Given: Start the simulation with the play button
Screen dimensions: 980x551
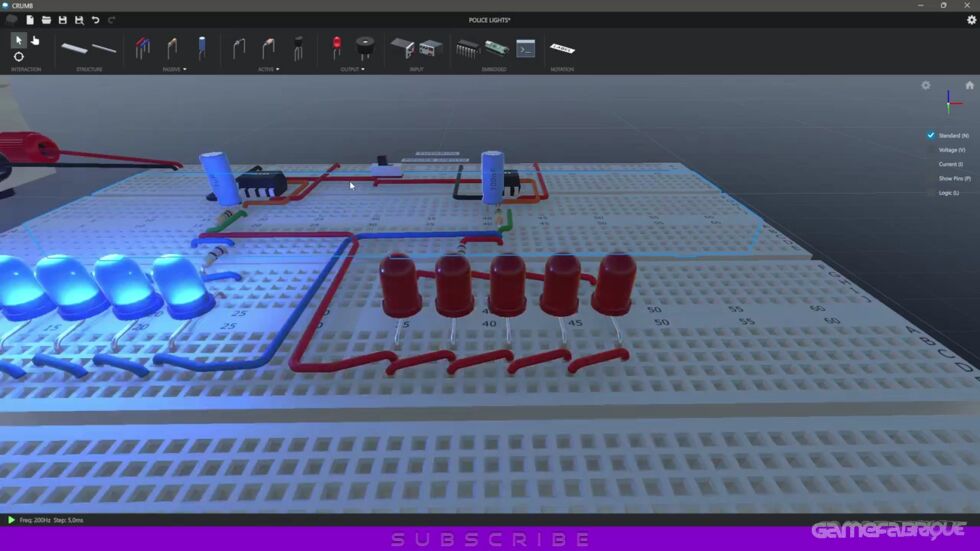Looking at the screenshot, I should click(x=11, y=520).
